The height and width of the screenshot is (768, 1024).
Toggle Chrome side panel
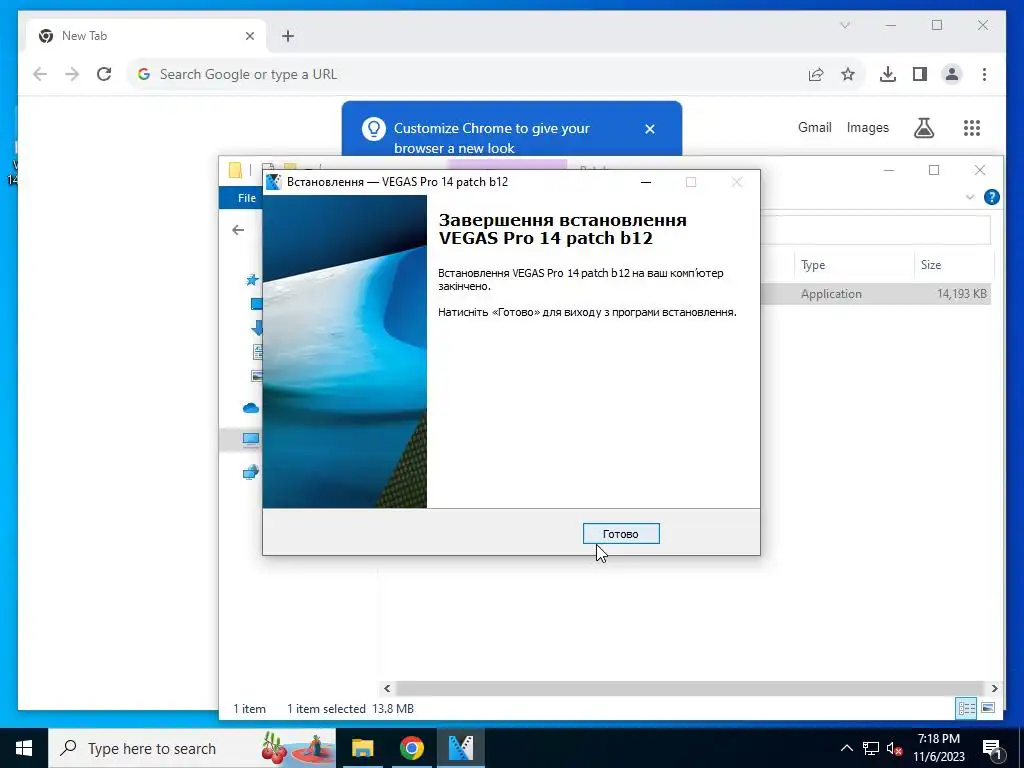(920, 74)
